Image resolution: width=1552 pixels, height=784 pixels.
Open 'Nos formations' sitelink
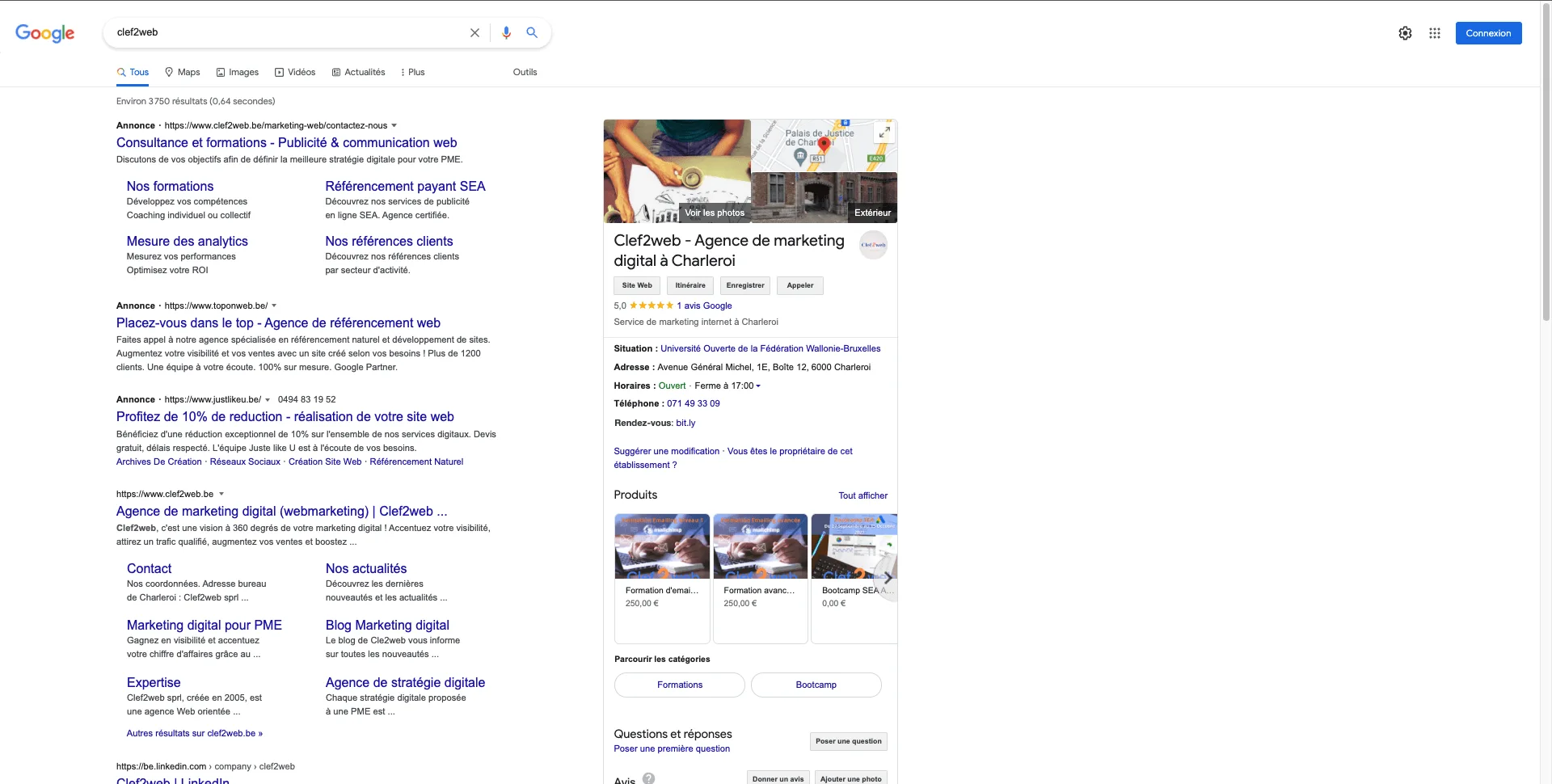170,187
